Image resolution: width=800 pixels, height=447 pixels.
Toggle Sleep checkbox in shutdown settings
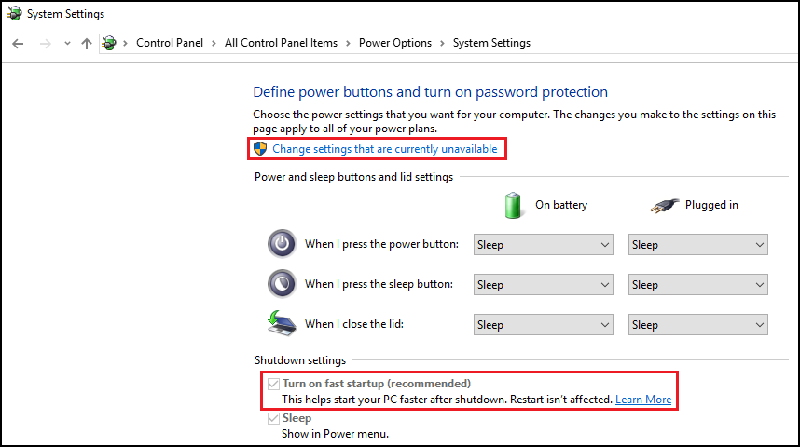273,418
